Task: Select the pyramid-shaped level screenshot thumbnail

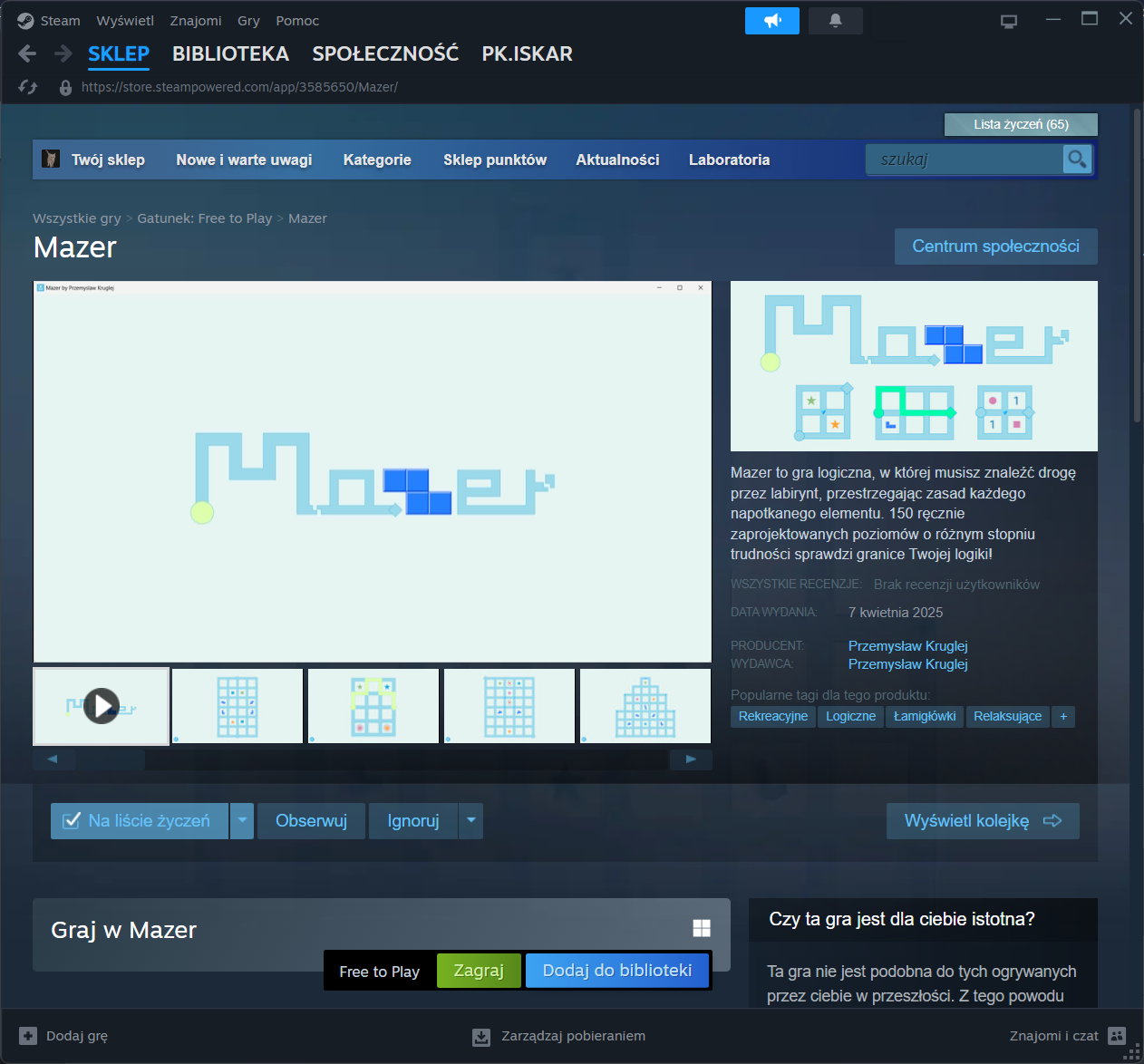Action: coord(645,706)
